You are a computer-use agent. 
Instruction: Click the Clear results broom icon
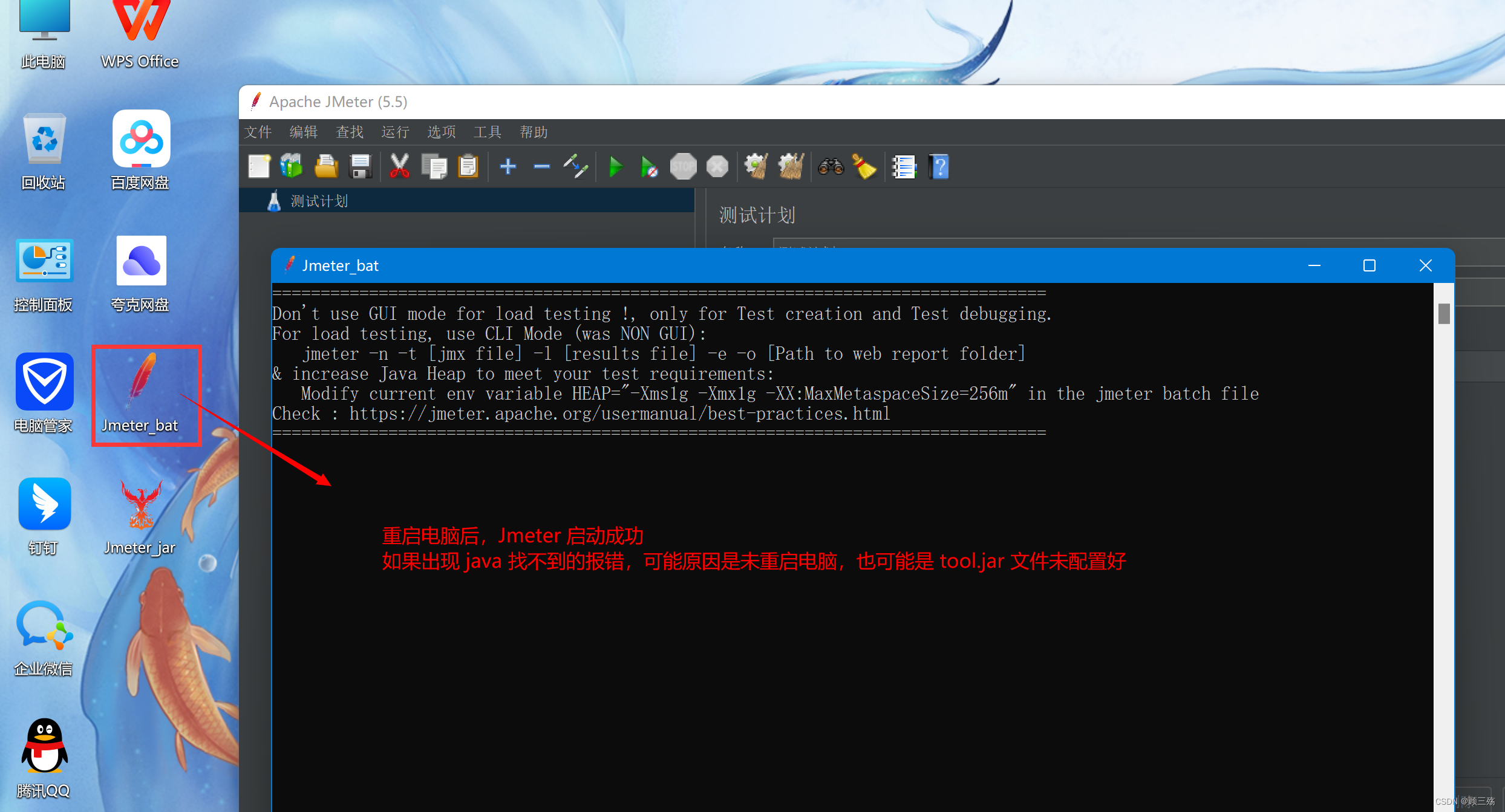[x=756, y=166]
